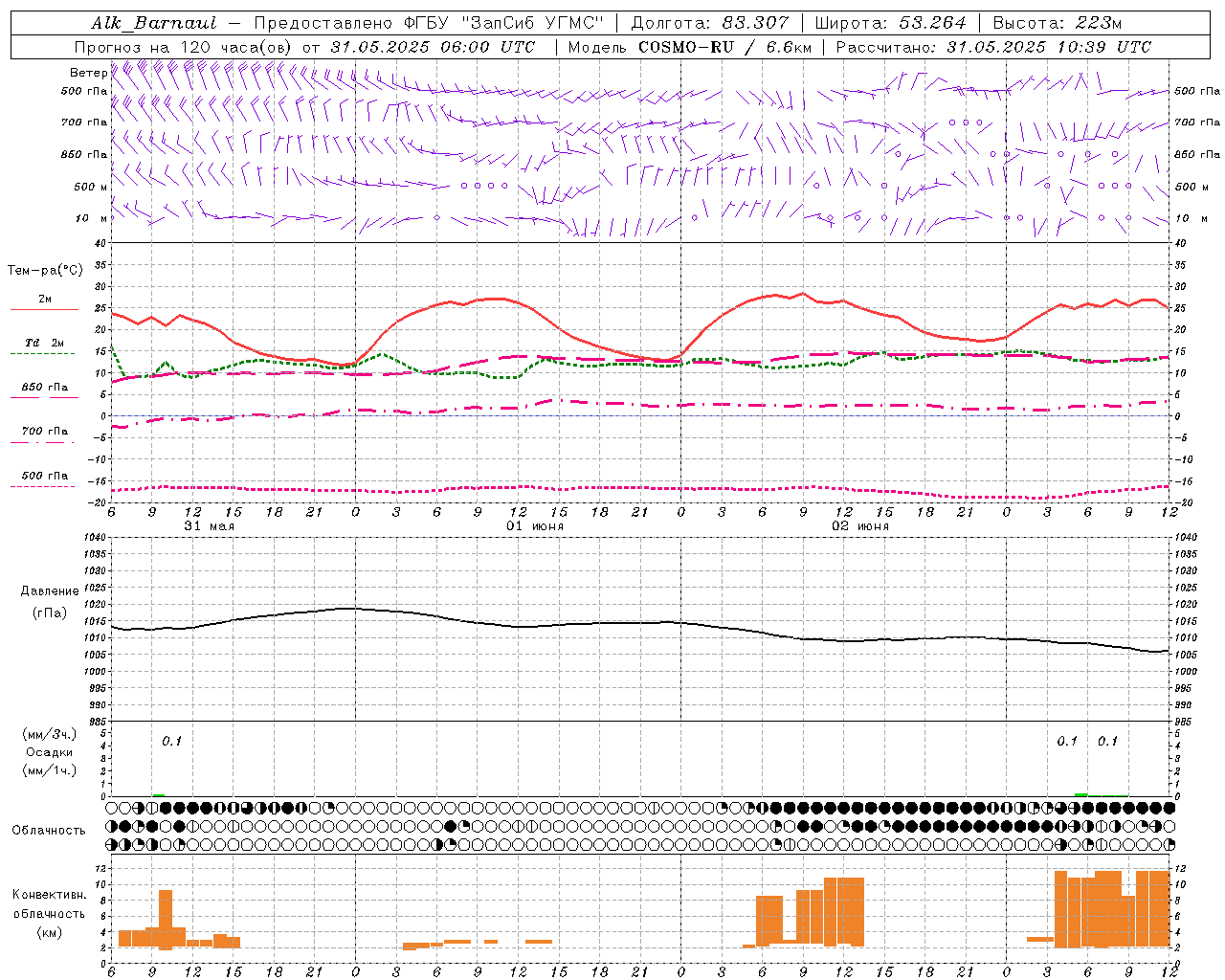Select the text Долгота: 83.307

(x=710, y=23)
